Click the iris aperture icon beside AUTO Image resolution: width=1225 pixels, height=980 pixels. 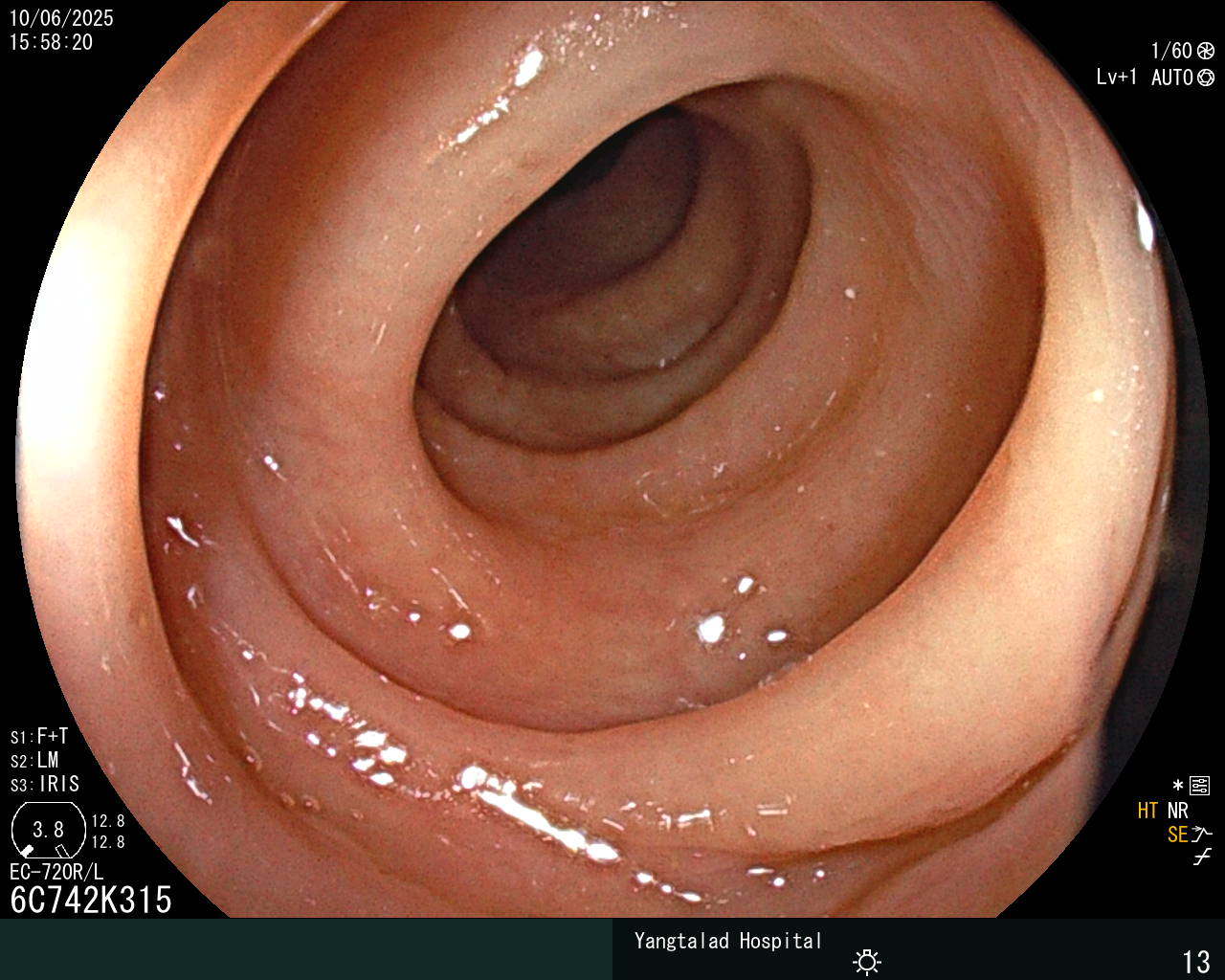point(1206,78)
